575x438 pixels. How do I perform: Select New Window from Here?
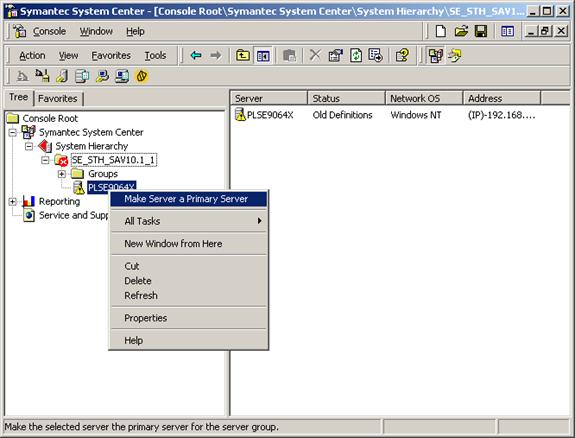click(x=189, y=244)
